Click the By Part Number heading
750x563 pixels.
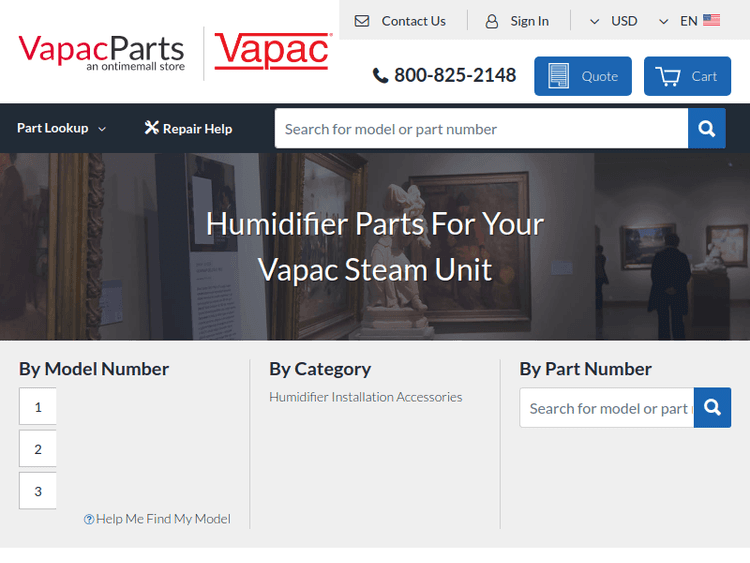point(585,369)
